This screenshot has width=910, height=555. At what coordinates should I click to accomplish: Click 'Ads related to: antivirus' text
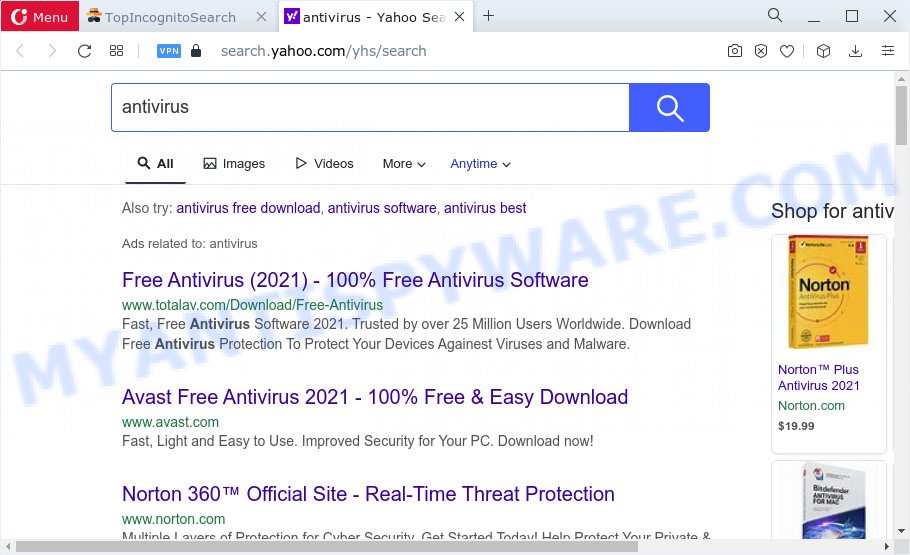pyautogui.click(x=190, y=244)
